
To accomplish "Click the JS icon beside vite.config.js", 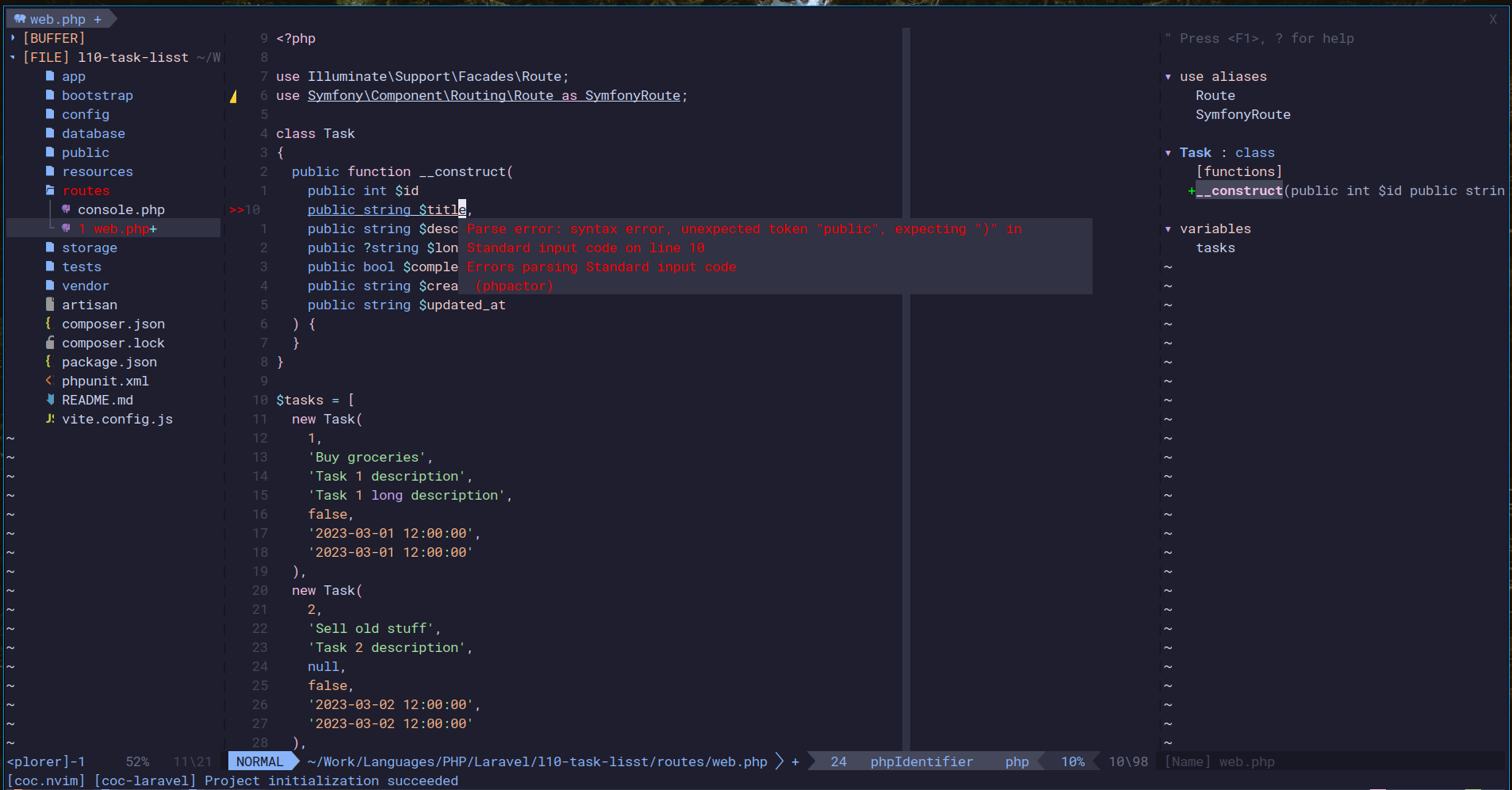I will pos(50,419).
